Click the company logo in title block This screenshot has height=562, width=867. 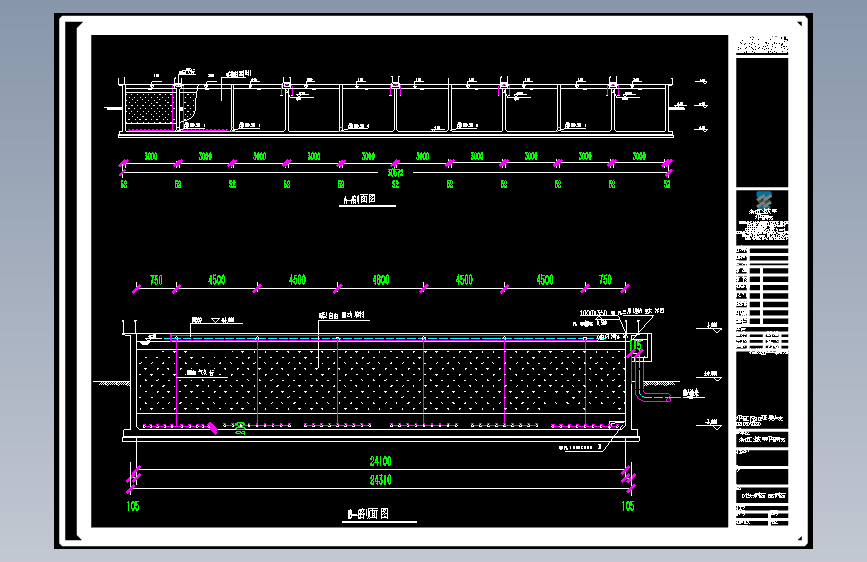(x=764, y=200)
